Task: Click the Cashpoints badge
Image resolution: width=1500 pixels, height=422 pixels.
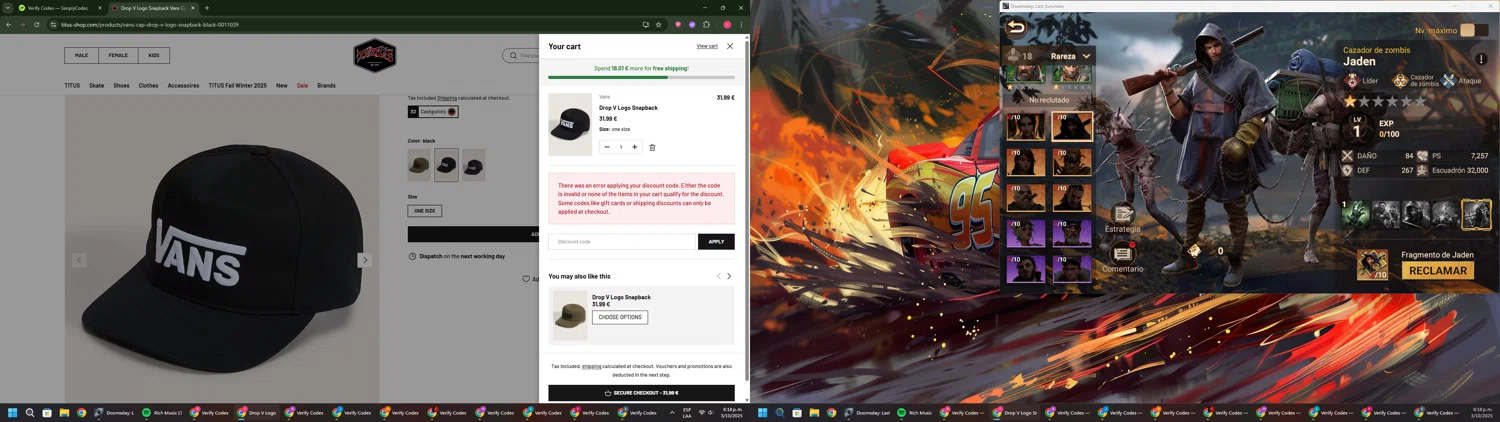Action: coord(433,112)
